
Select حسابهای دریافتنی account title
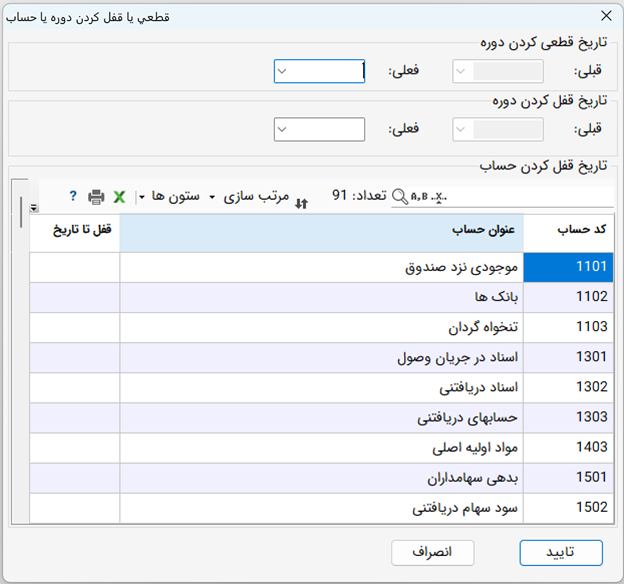point(468,418)
